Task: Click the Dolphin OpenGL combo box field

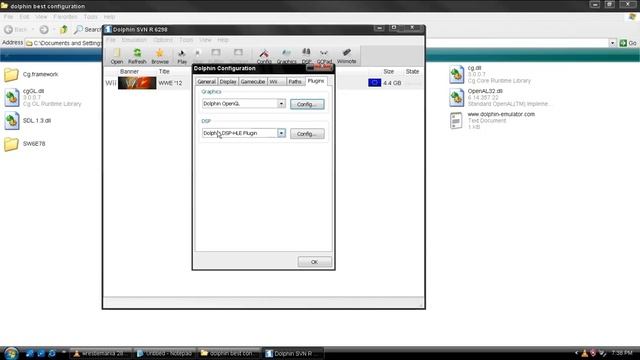Action: pos(243,104)
